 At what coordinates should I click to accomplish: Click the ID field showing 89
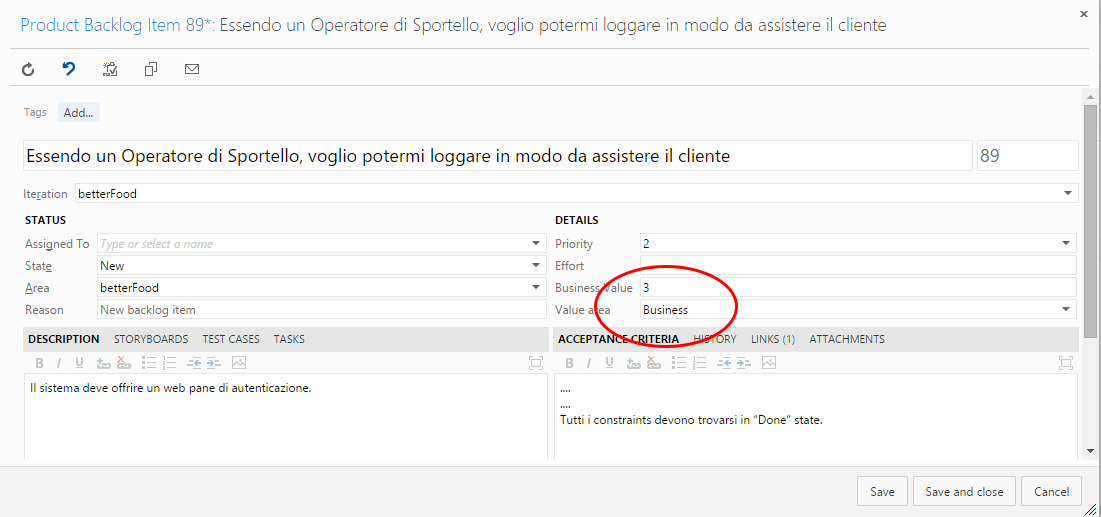click(1028, 156)
